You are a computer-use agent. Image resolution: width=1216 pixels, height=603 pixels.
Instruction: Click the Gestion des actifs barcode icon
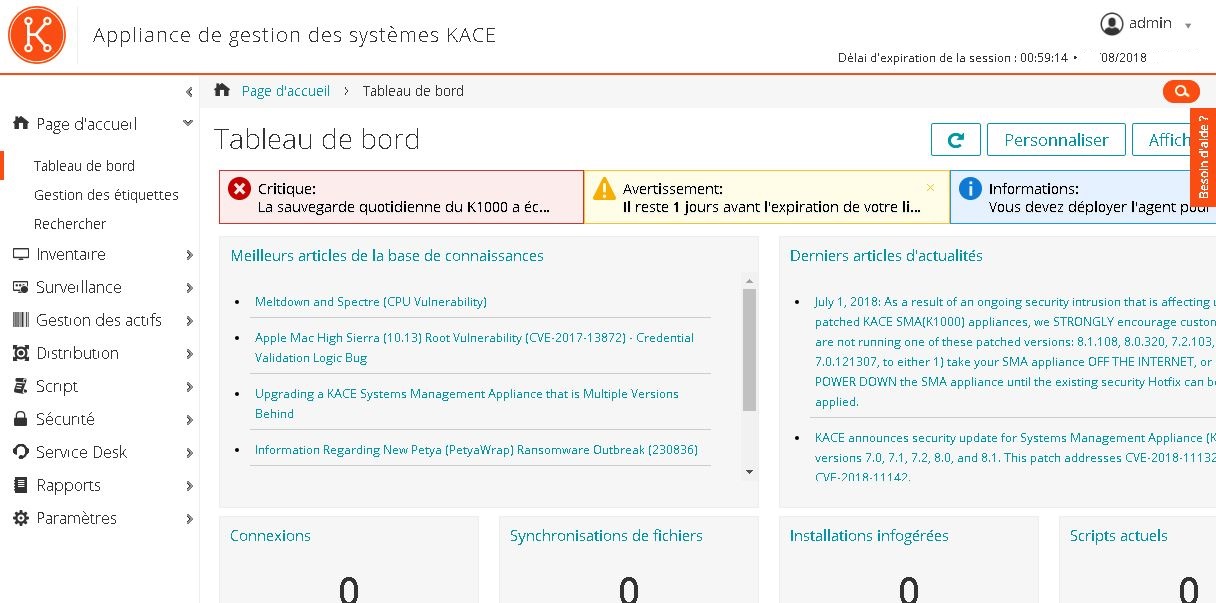(20, 320)
